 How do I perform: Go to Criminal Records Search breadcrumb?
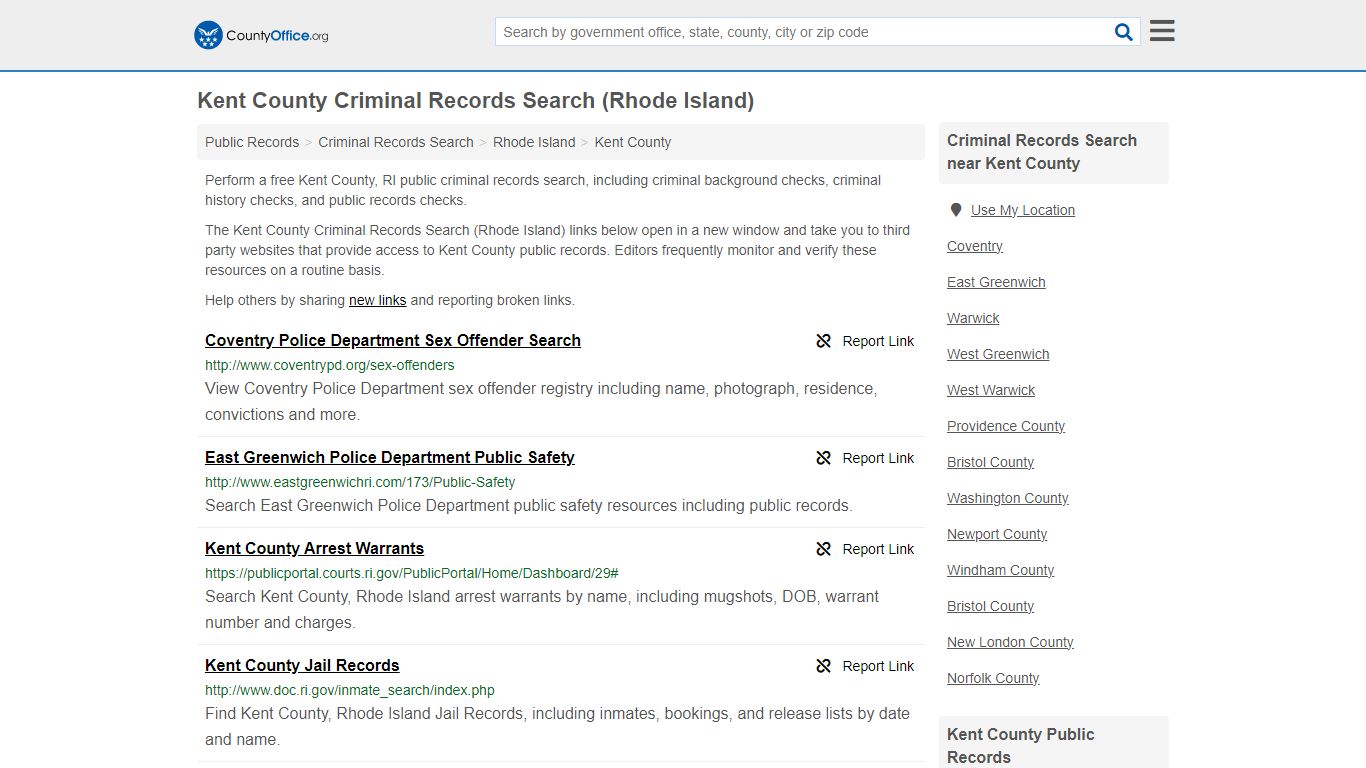396,142
